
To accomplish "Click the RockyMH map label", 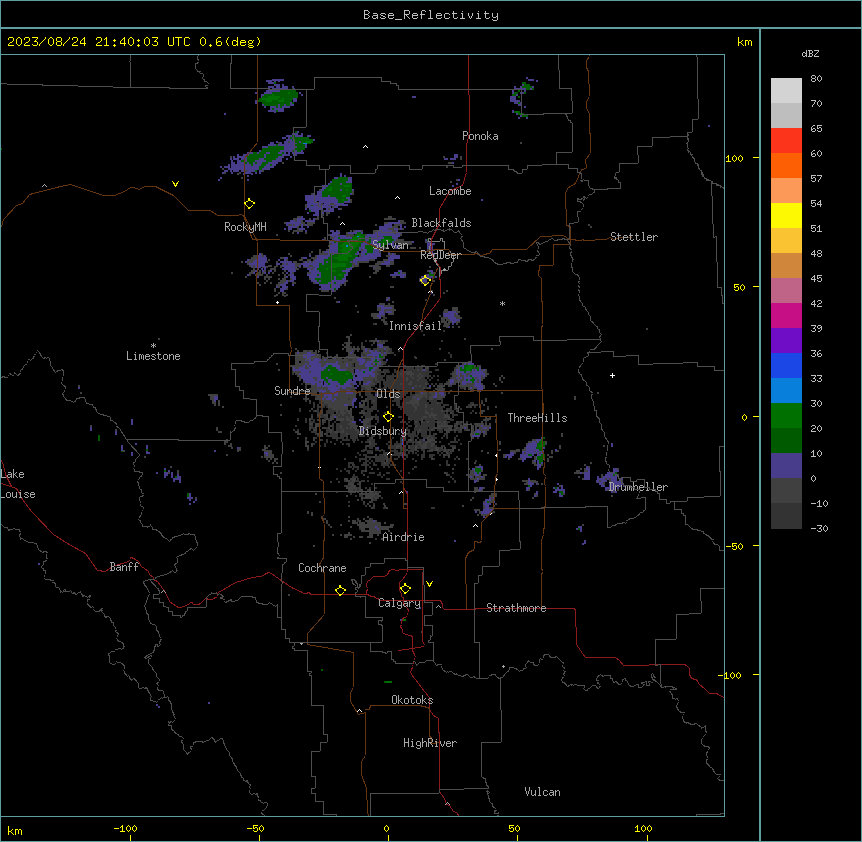I will pos(245,227).
